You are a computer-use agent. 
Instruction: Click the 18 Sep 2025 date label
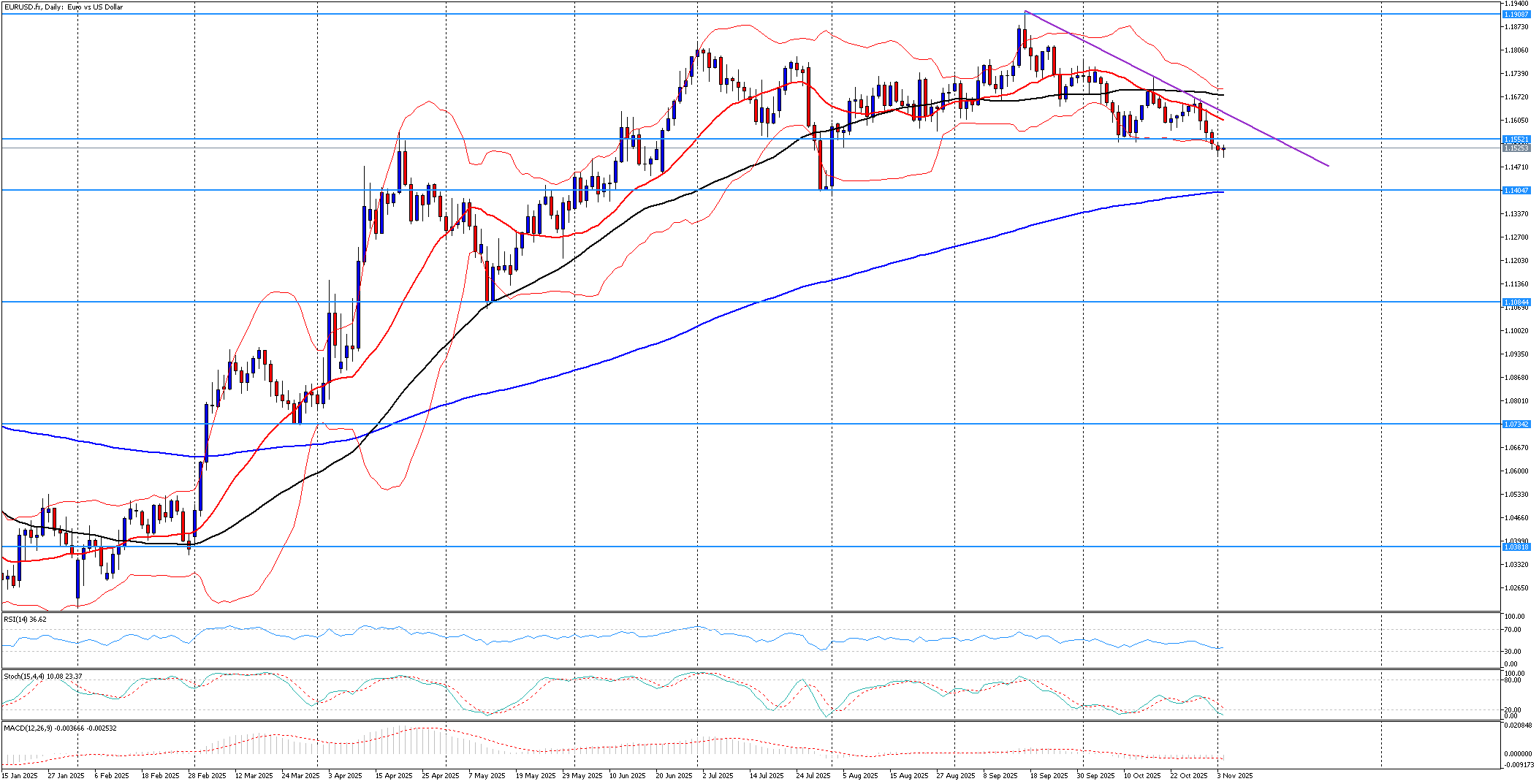(x=1049, y=775)
